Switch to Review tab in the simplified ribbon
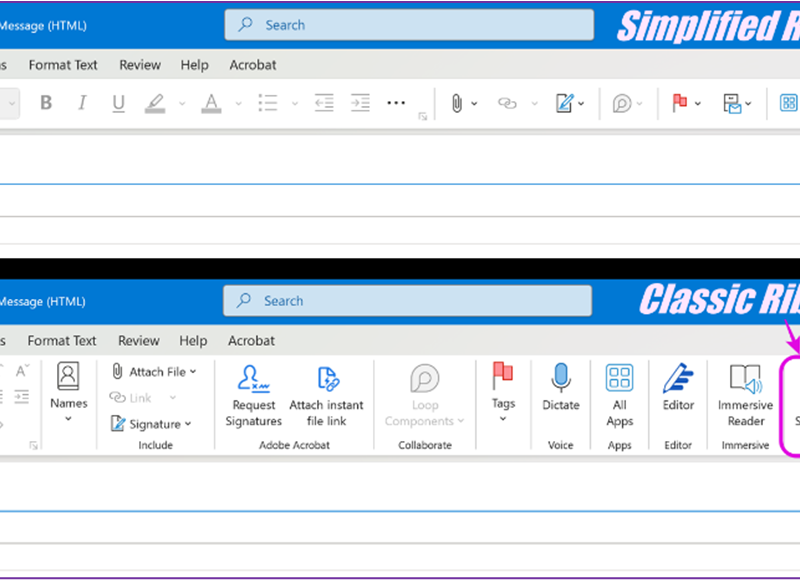Viewport: 800px width, 580px height. click(x=140, y=65)
